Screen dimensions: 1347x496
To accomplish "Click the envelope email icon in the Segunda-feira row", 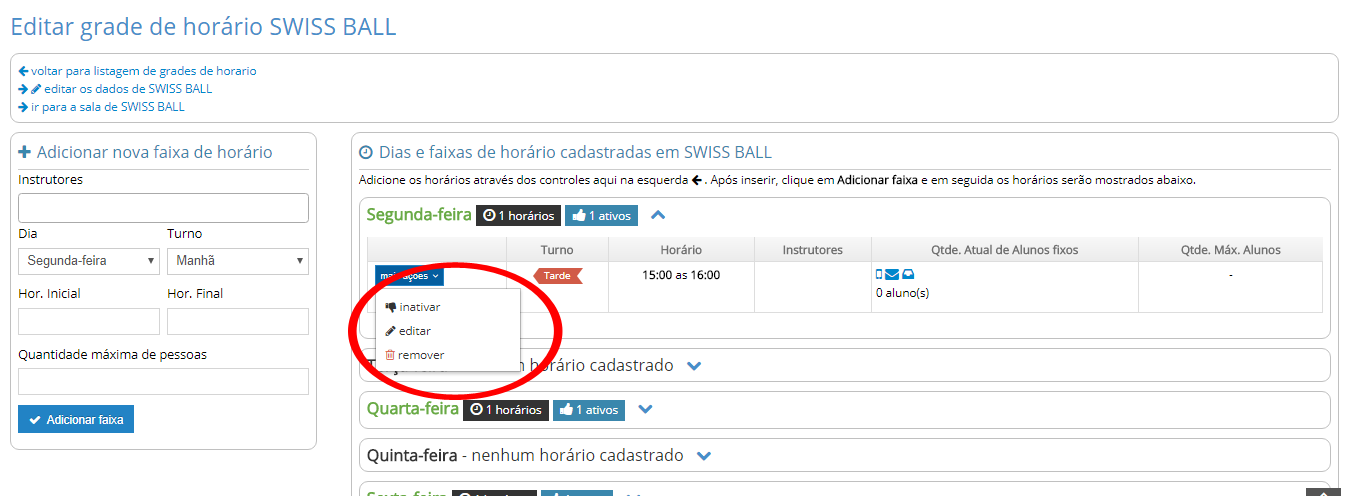I will point(892,275).
